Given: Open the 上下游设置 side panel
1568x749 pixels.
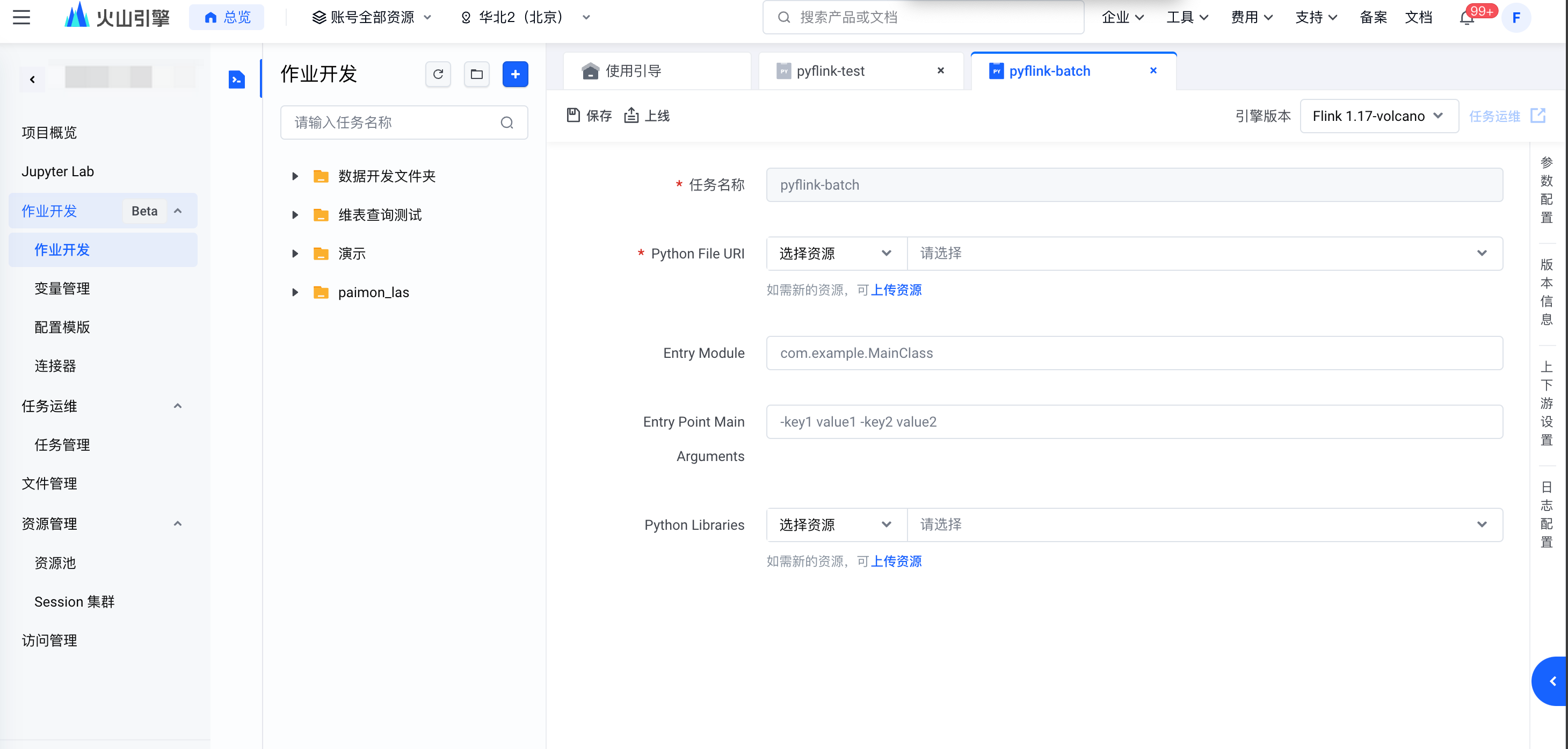Looking at the screenshot, I should click(x=1547, y=404).
